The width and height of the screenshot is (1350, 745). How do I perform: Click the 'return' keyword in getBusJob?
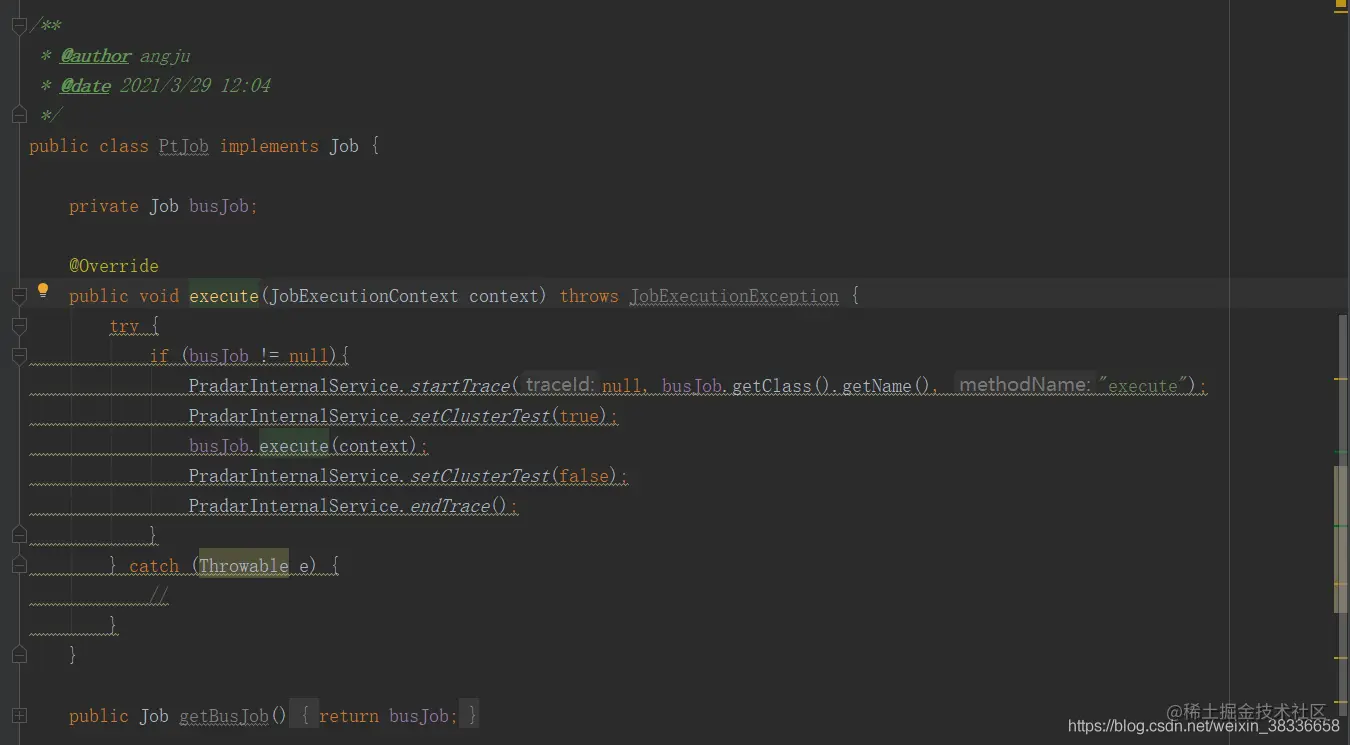point(349,716)
